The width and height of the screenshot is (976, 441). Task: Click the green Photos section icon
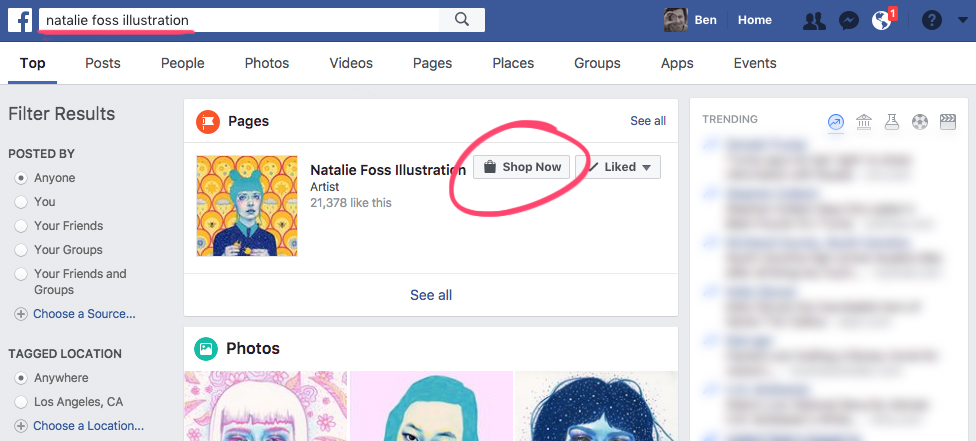pyautogui.click(x=205, y=349)
